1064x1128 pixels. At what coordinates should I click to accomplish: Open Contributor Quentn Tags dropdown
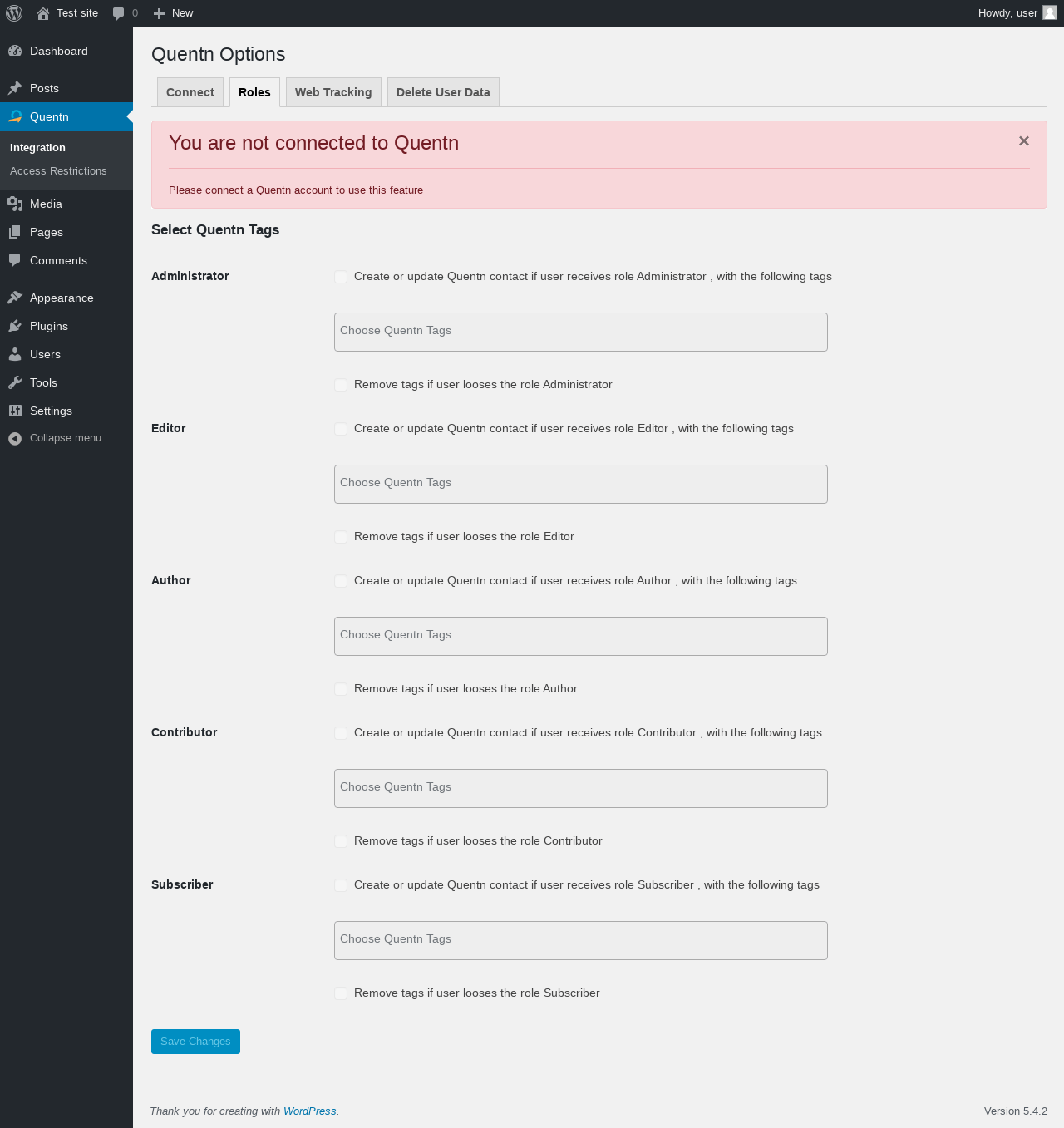click(x=580, y=788)
